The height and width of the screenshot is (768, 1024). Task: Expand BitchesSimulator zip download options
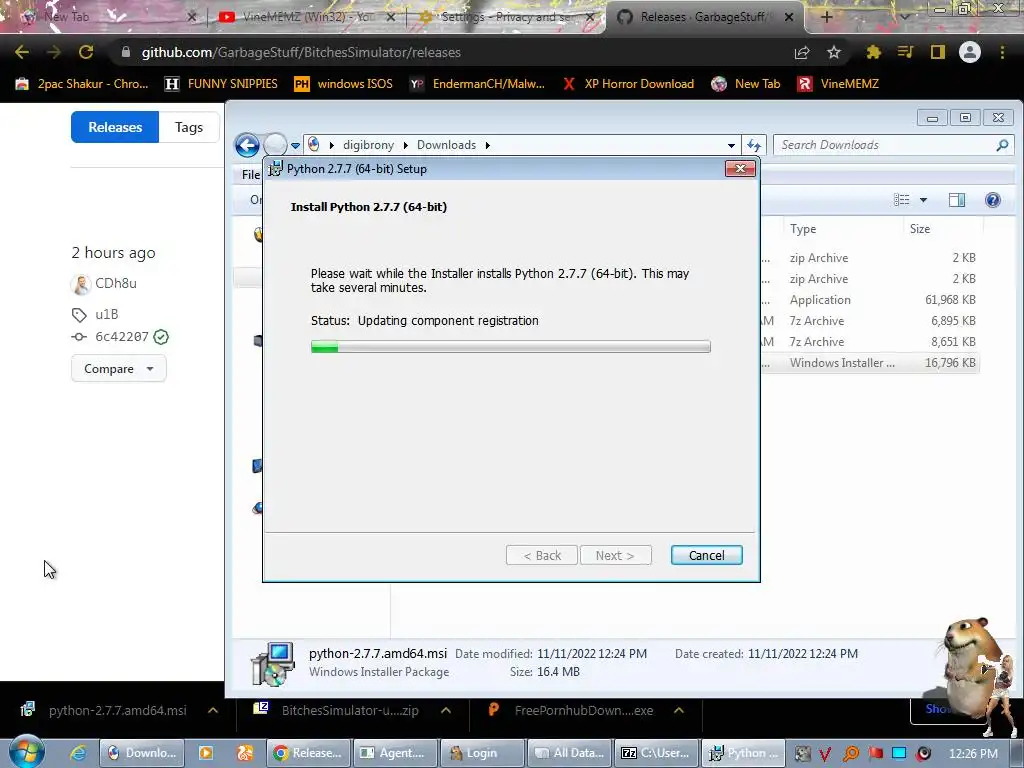446,711
